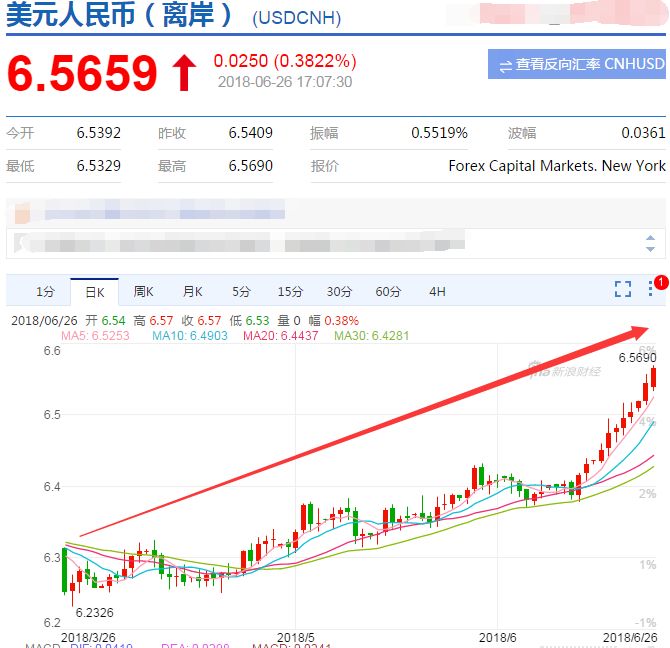Click the red up-arrow next to price
Image resolution: width=670 pixels, height=648 pixels.
click(x=184, y=73)
